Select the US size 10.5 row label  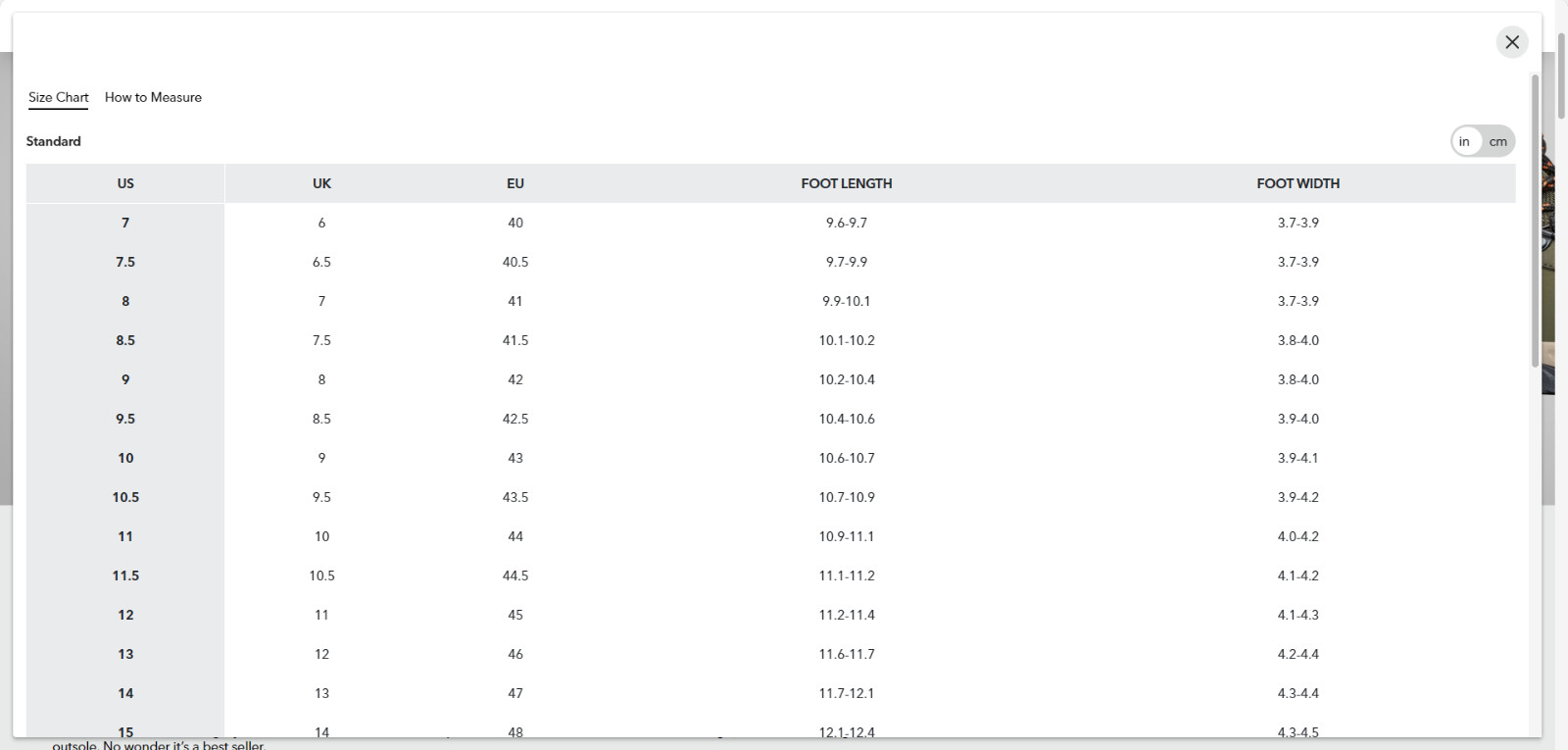[125, 497]
